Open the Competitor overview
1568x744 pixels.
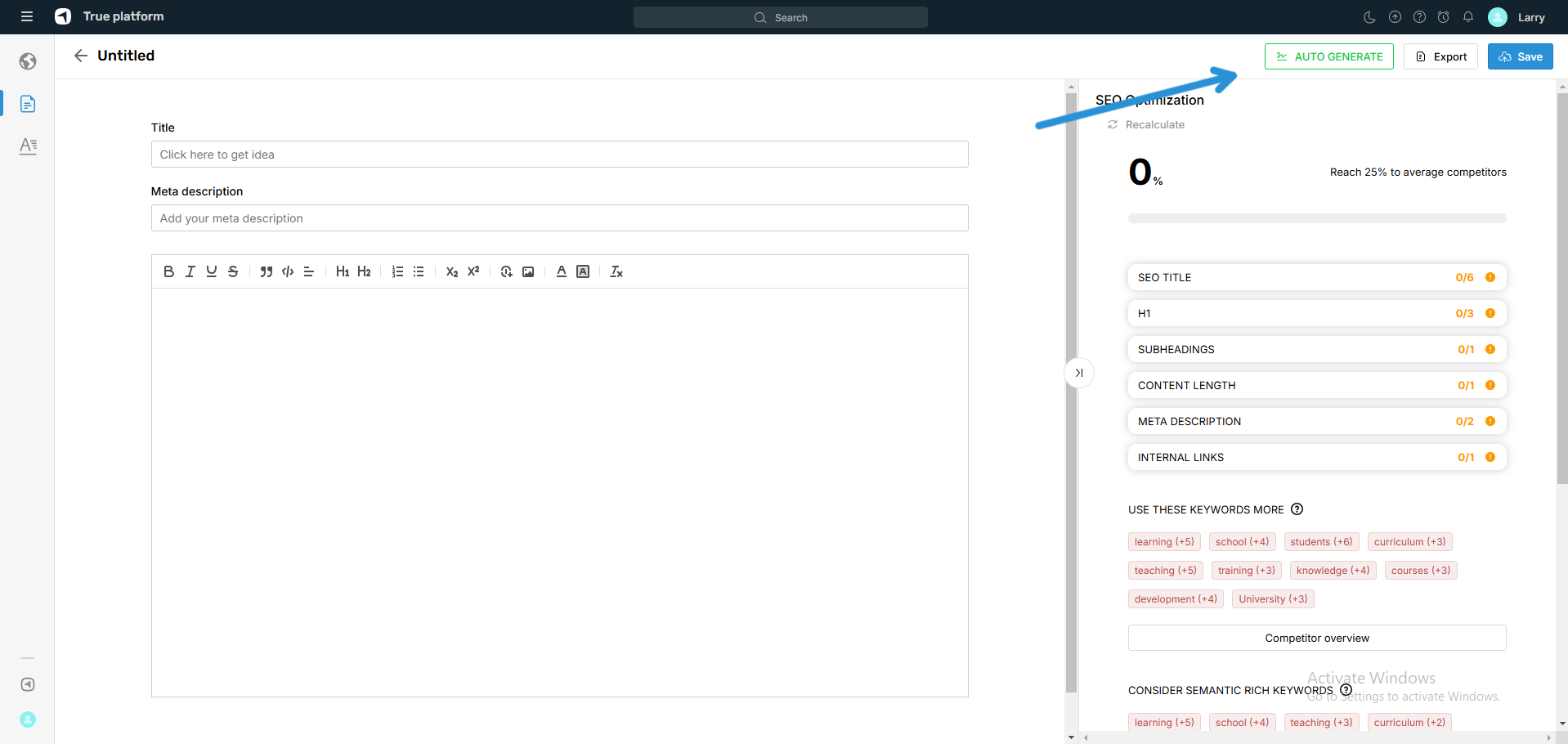tap(1316, 638)
